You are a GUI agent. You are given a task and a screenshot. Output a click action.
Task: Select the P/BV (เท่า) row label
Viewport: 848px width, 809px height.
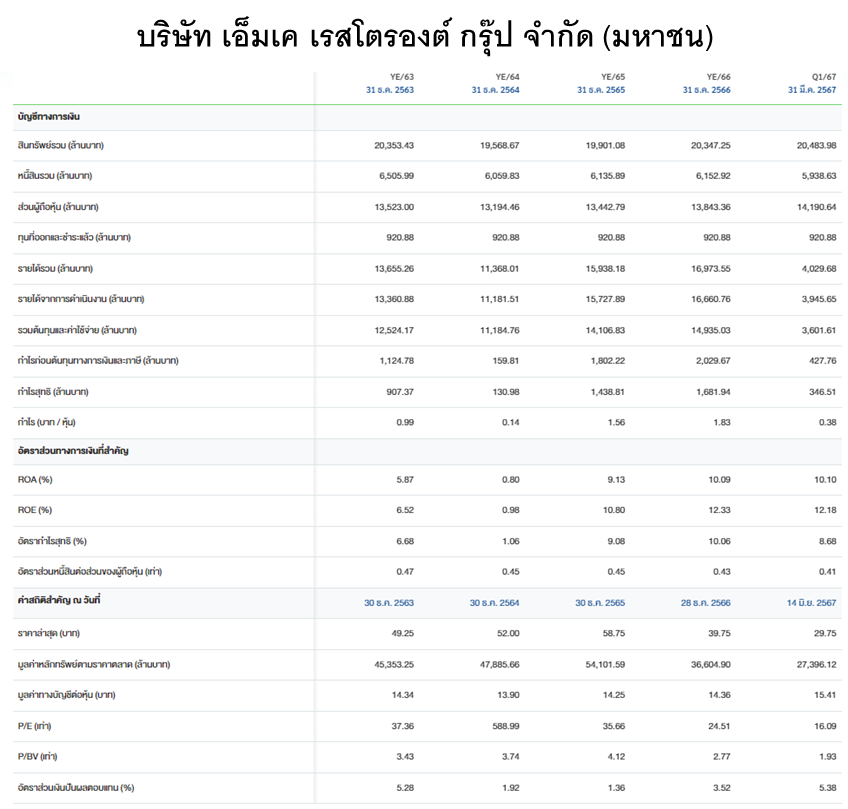coord(38,756)
